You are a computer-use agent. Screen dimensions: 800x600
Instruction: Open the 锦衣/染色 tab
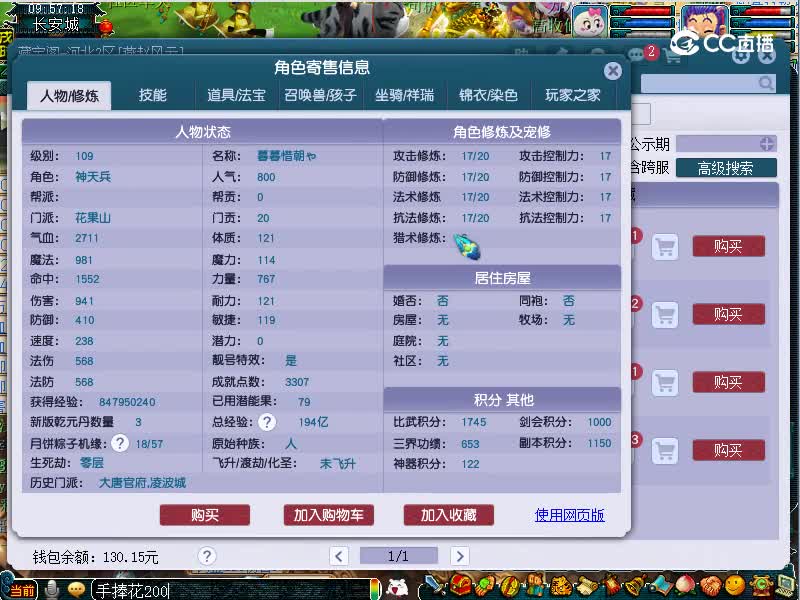pyautogui.click(x=488, y=95)
